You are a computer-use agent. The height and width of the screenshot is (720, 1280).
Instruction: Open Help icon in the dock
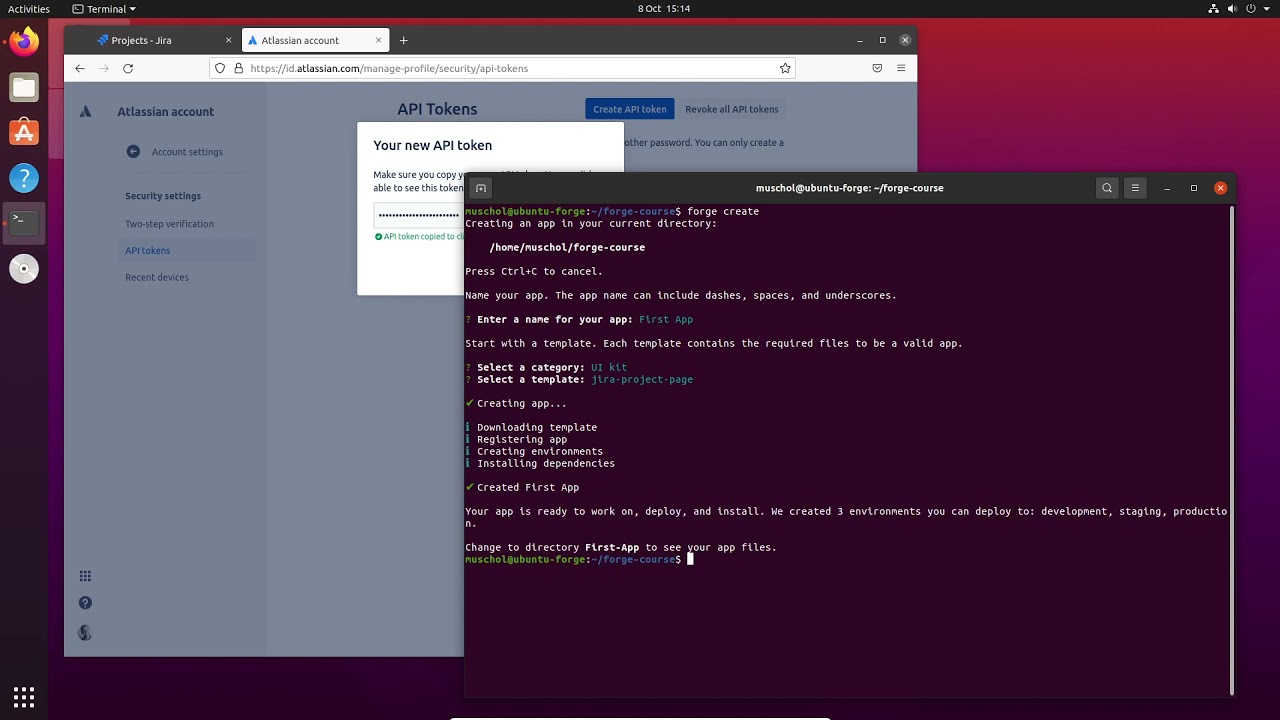(x=24, y=178)
